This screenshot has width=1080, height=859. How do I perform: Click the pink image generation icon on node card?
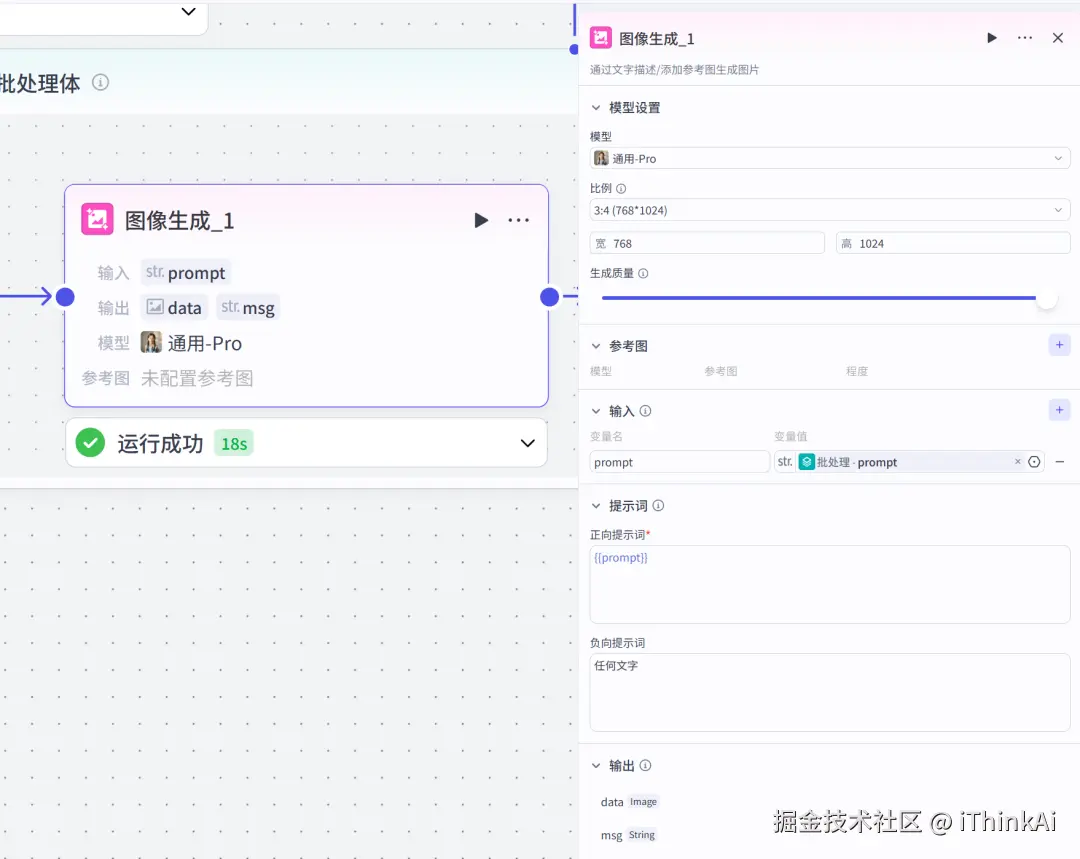point(97,220)
